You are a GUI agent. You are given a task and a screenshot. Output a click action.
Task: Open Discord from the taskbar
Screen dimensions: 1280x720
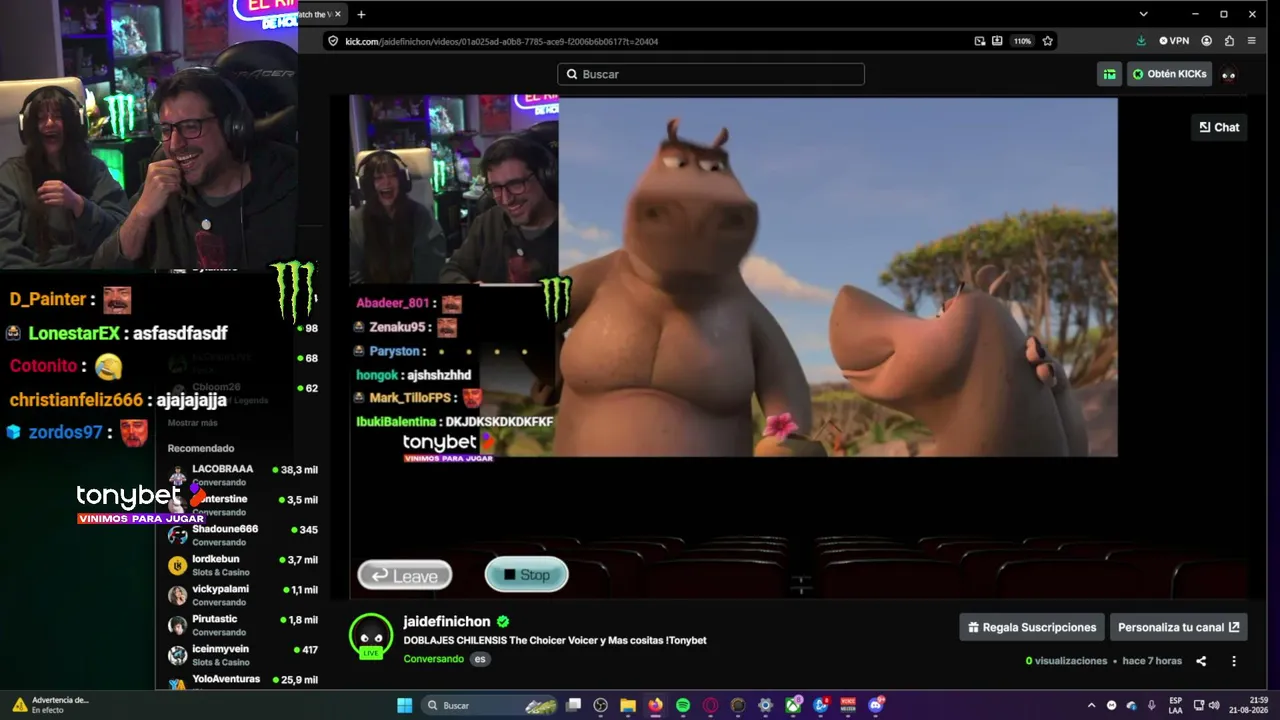[876, 705]
